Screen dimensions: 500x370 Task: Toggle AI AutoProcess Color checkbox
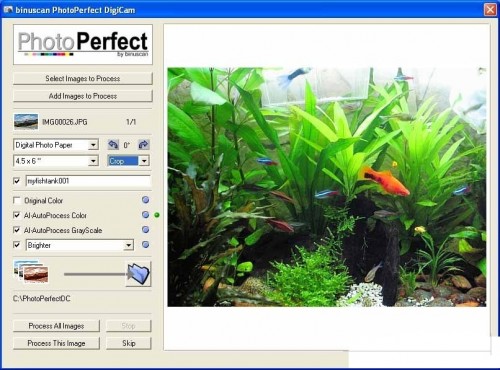coord(17,215)
